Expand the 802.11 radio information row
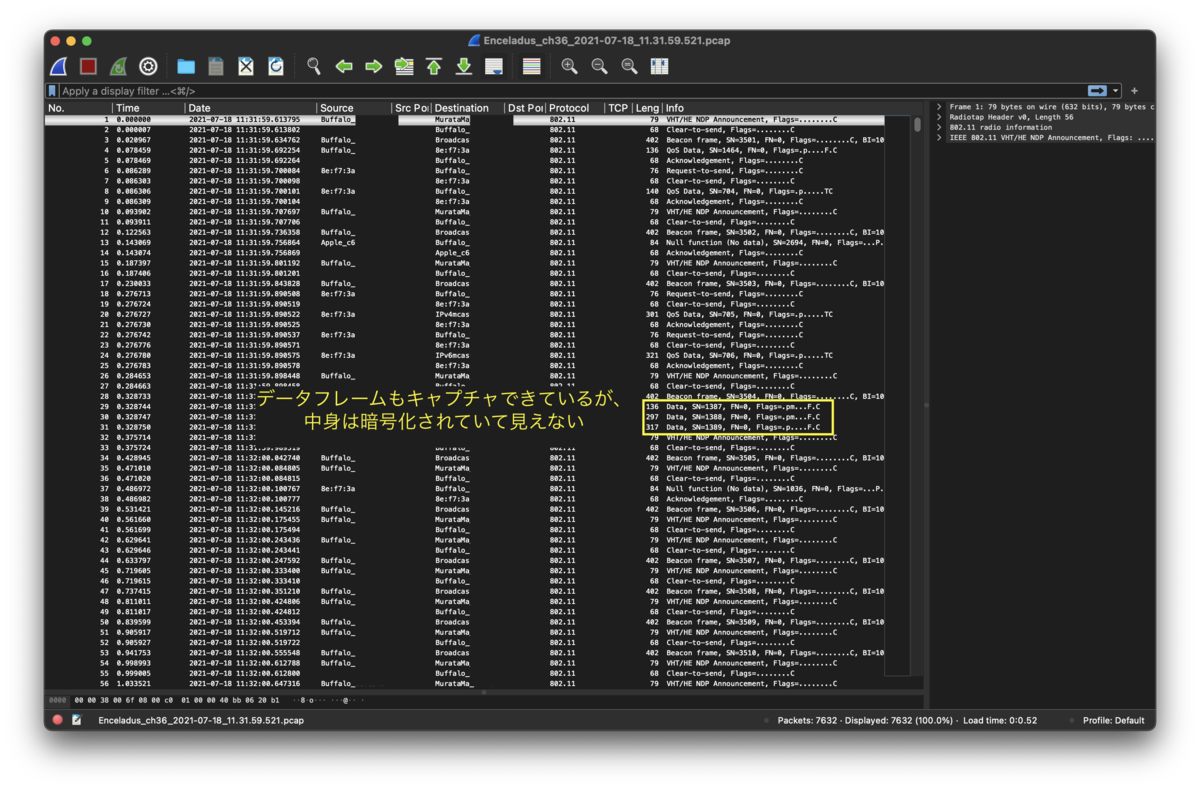Image resolution: width=1200 pixels, height=789 pixels. (939, 127)
